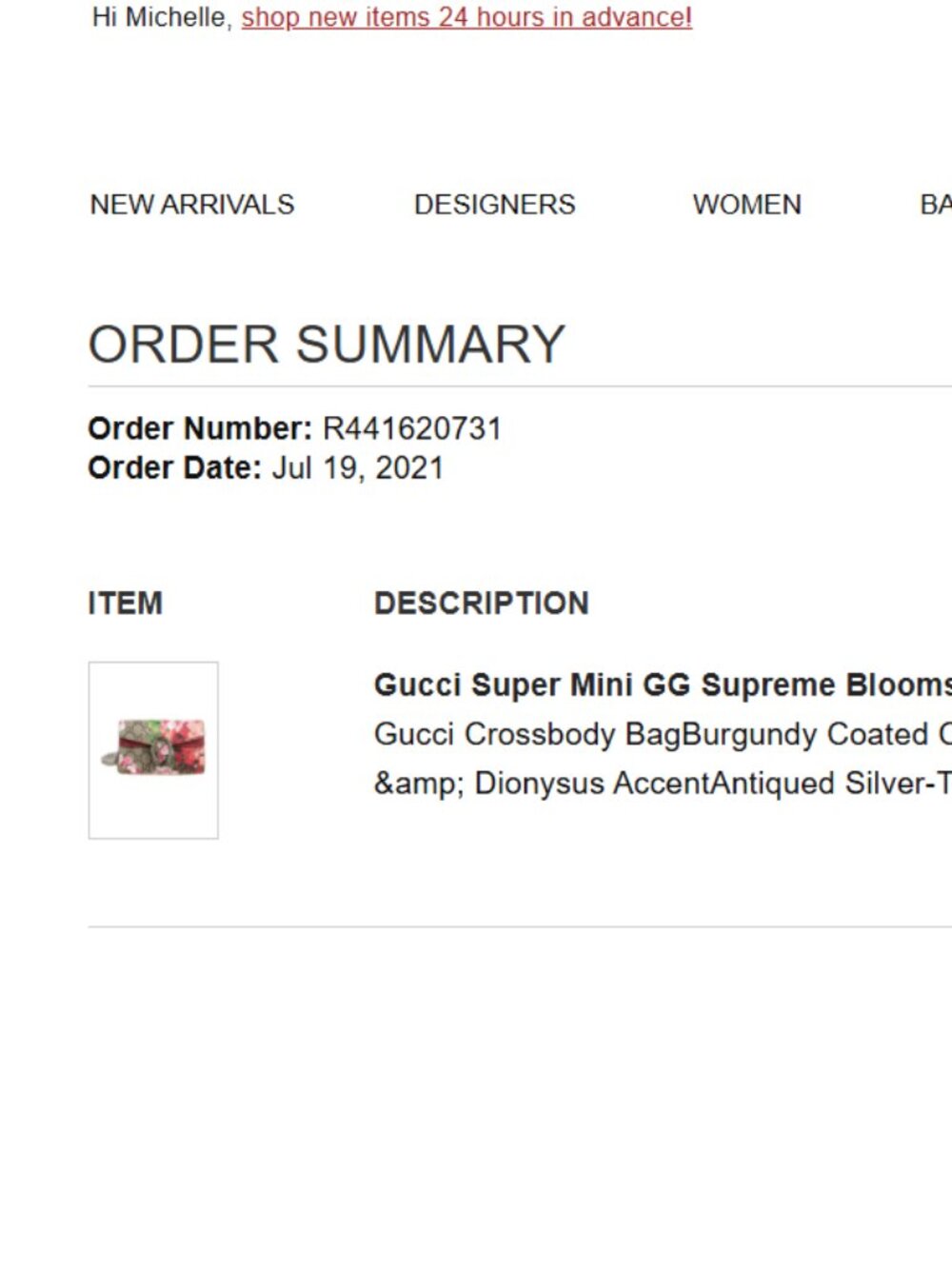The image size is (952, 1269).
Task: Click the Hi Michelle greeting text
Action: pos(163,18)
